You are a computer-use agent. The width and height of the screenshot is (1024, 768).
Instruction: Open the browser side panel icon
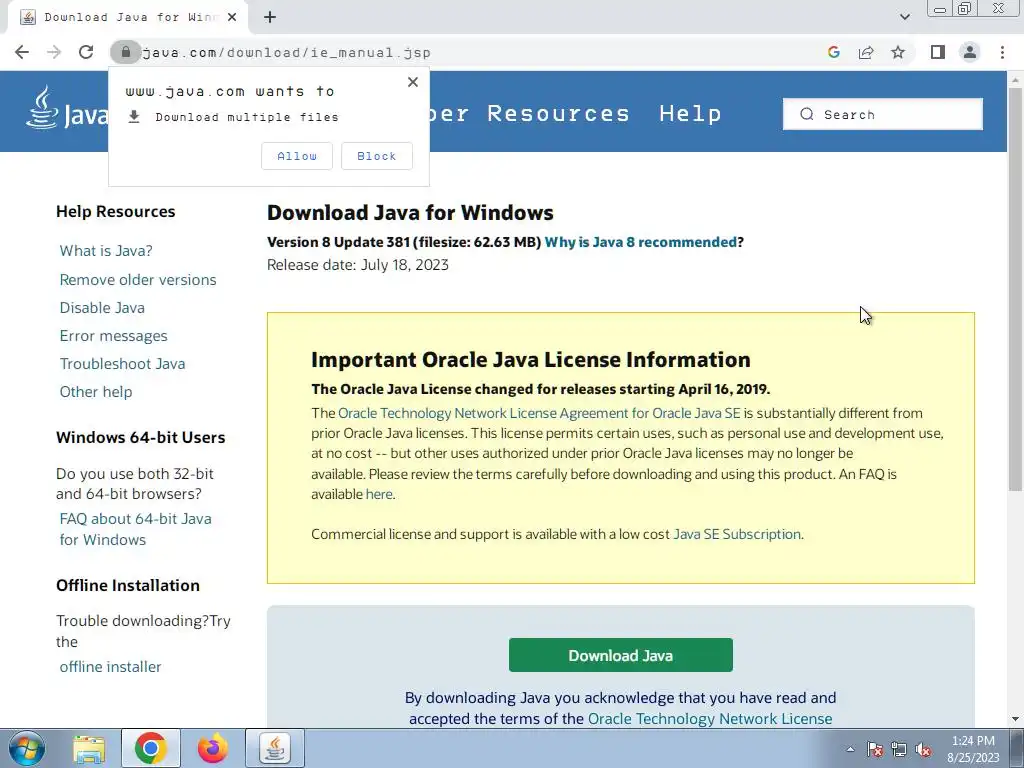[x=938, y=52]
